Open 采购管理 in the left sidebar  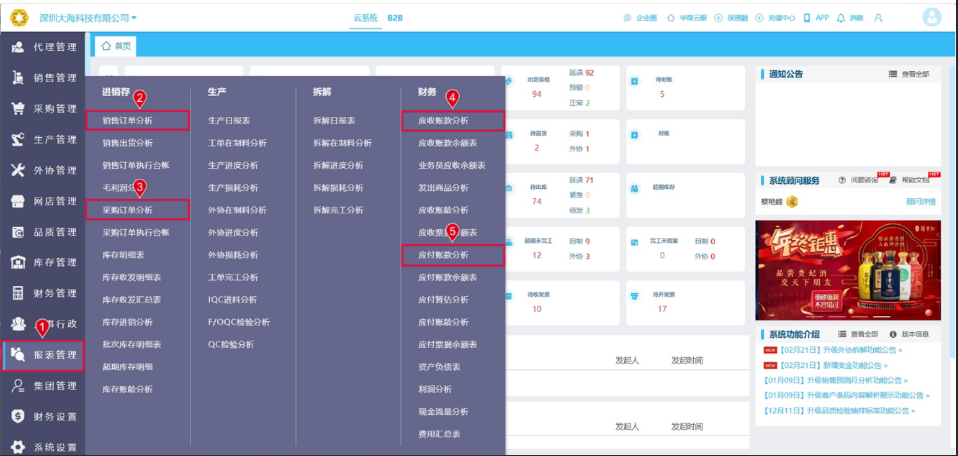[44, 109]
